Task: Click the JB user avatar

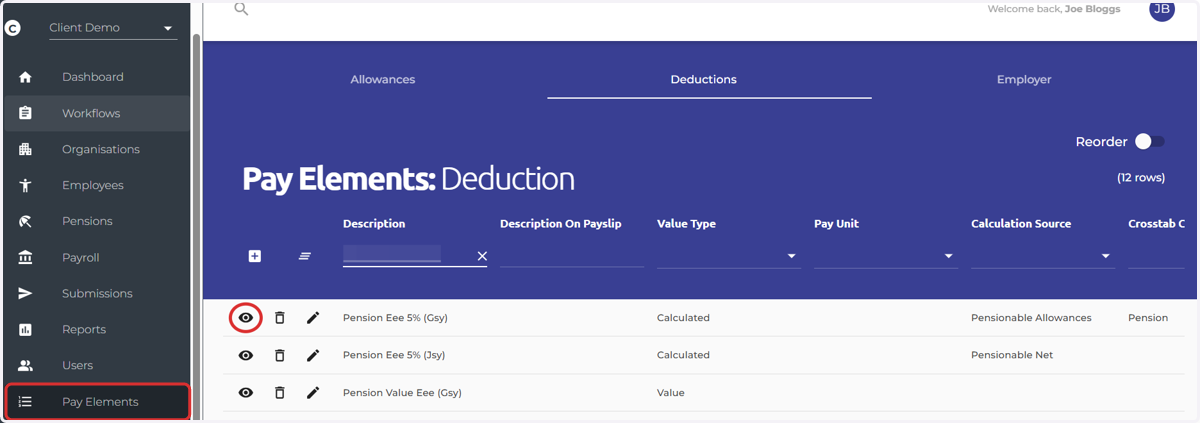Action: [x=1162, y=9]
